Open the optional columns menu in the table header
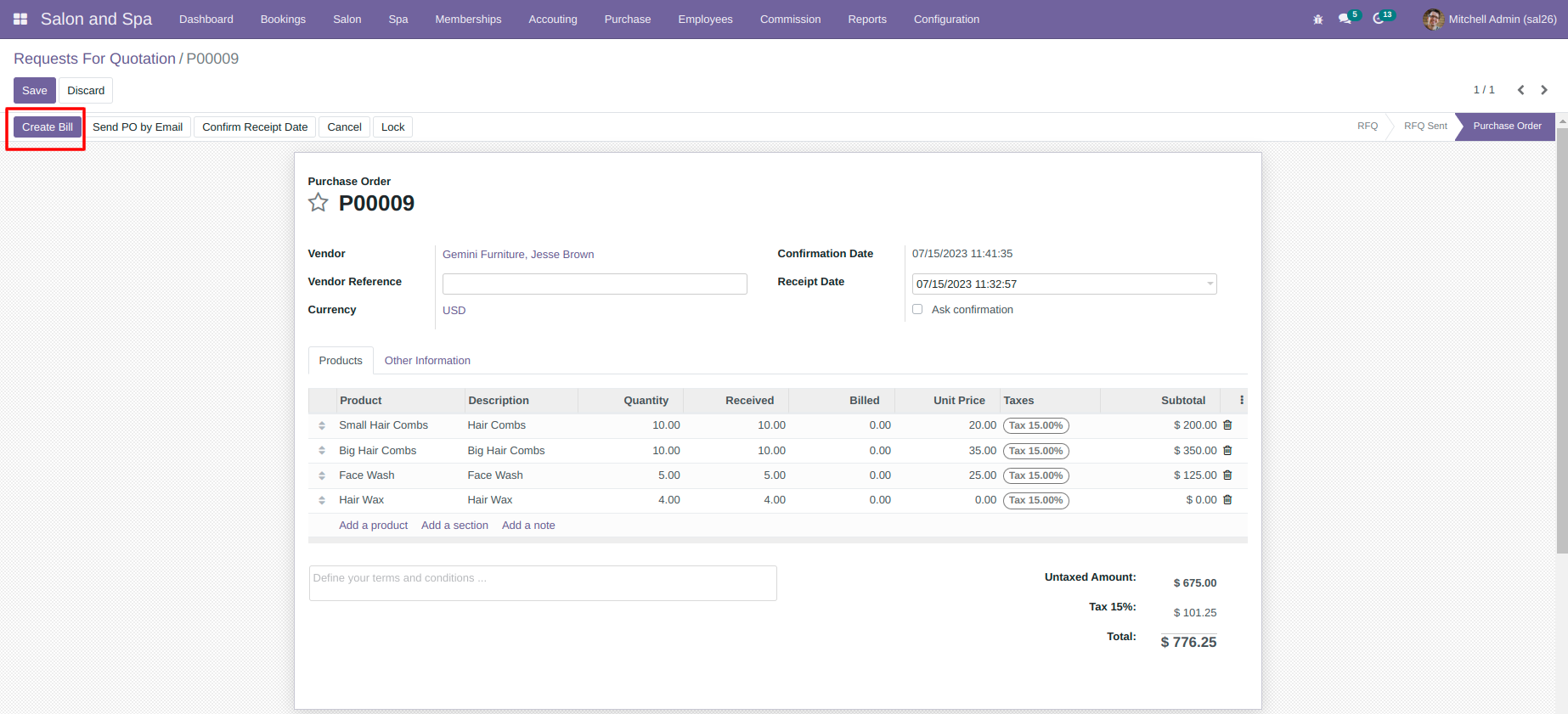The image size is (1568, 714). coord(1242,401)
